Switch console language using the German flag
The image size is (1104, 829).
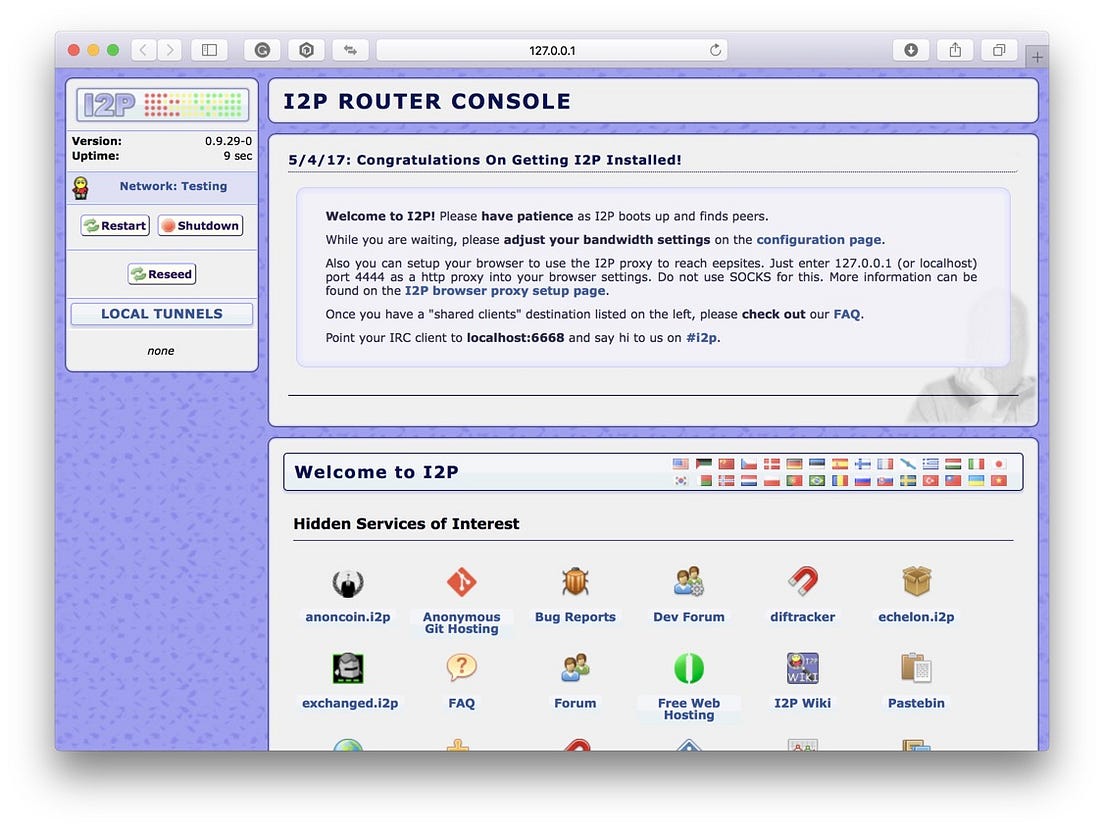click(792, 464)
